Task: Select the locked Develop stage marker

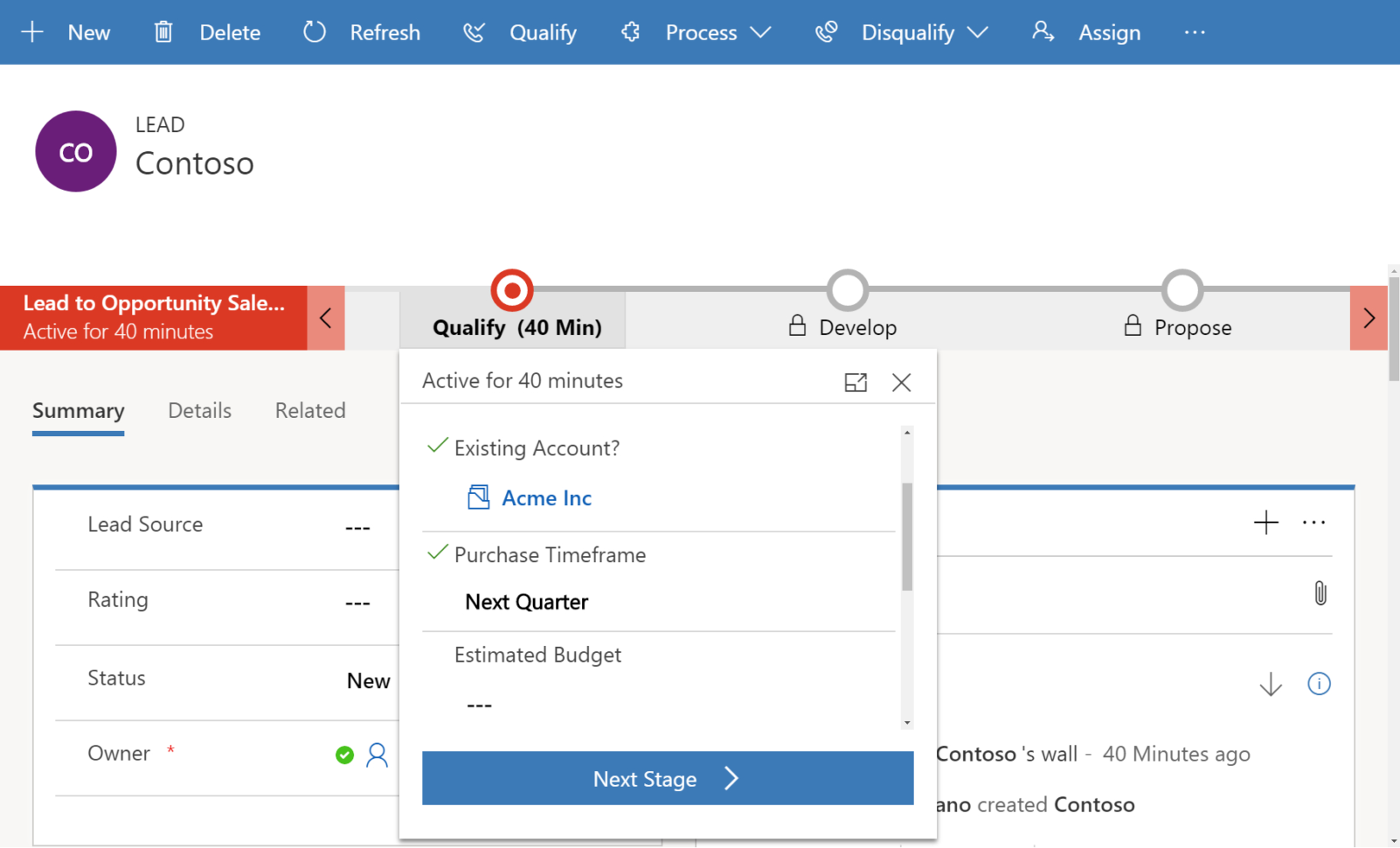Action: [847, 290]
